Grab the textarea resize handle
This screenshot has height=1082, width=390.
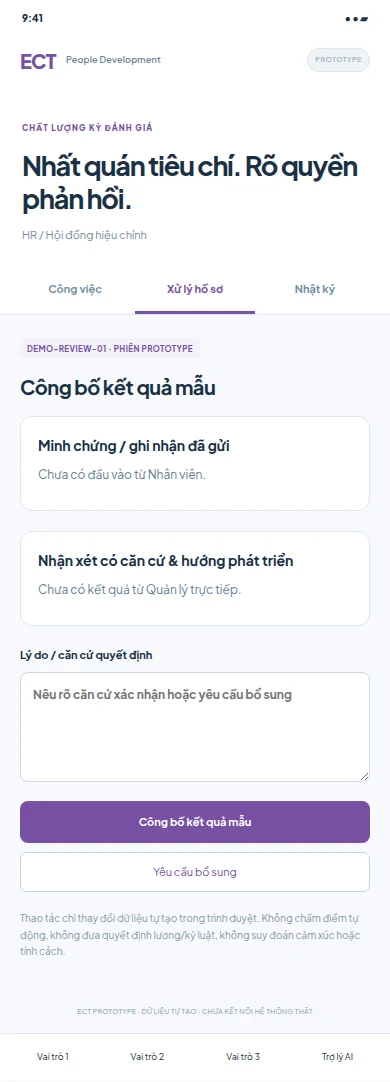tap(364, 776)
